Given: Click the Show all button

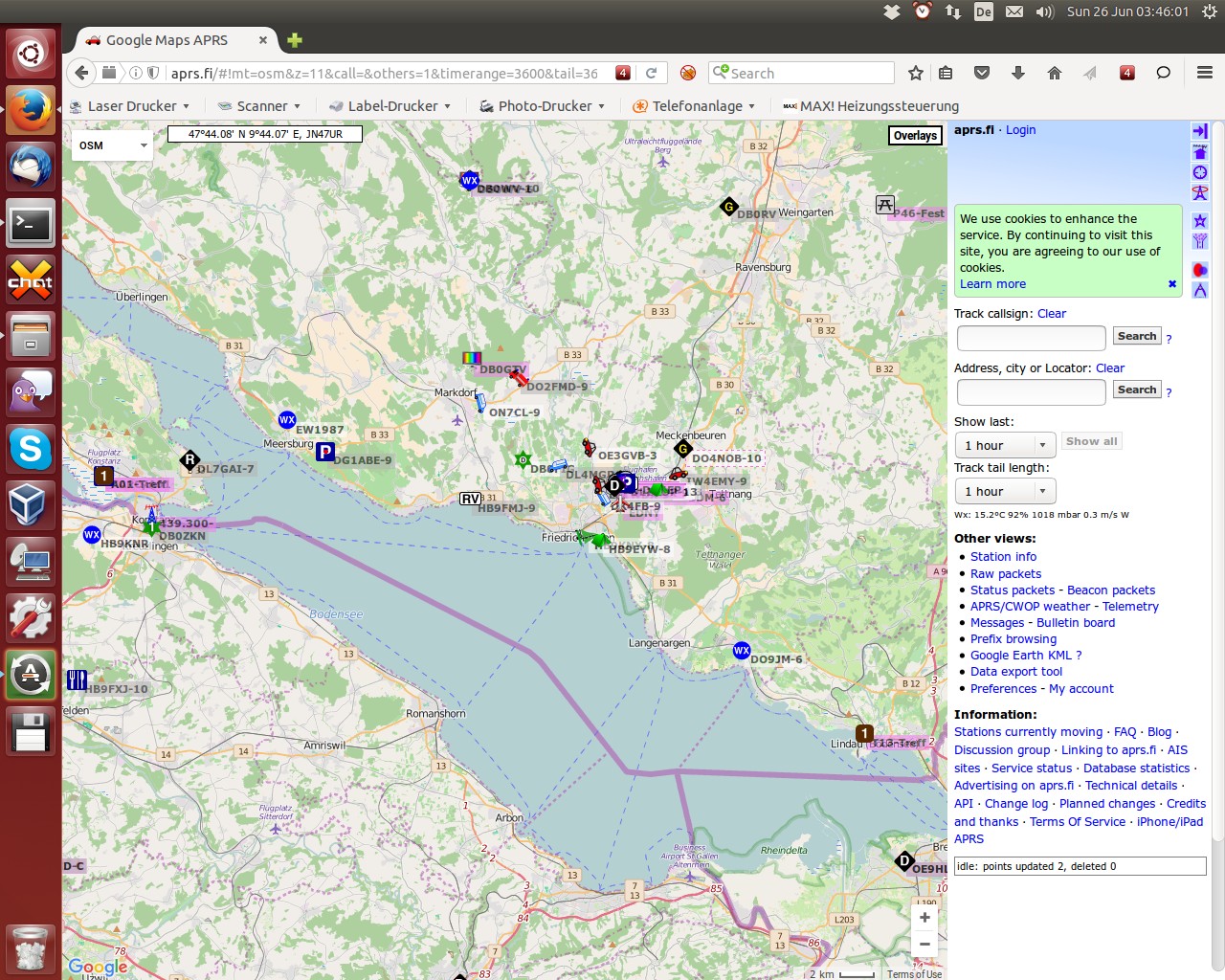Looking at the screenshot, I should pyautogui.click(x=1091, y=441).
